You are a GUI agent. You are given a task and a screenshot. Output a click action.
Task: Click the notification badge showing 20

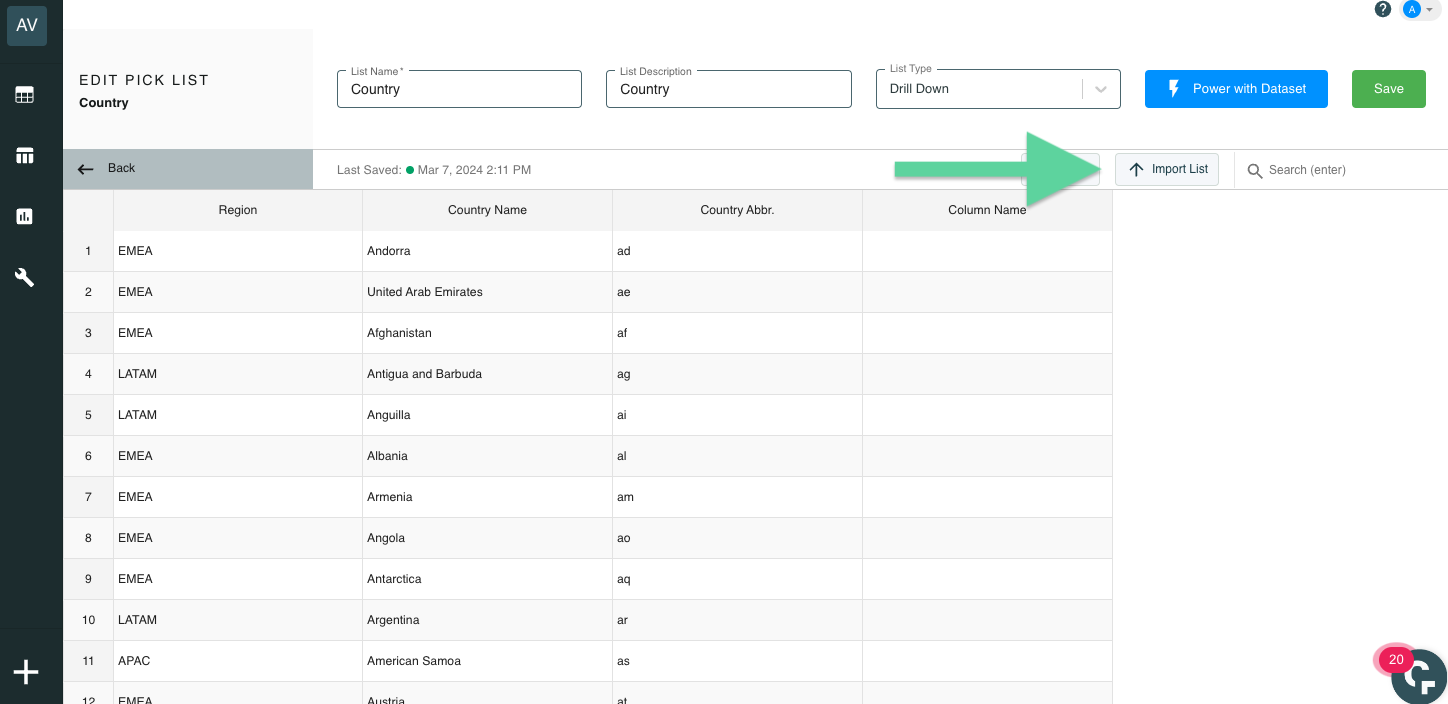point(1396,660)
